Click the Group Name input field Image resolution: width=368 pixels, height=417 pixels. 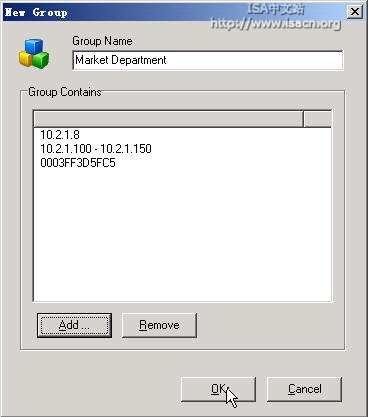(x=208, y=60)
